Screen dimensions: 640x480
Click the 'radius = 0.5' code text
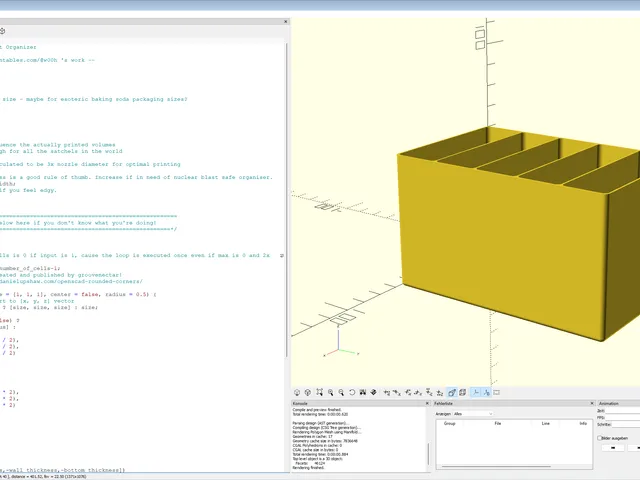point(127,294)
